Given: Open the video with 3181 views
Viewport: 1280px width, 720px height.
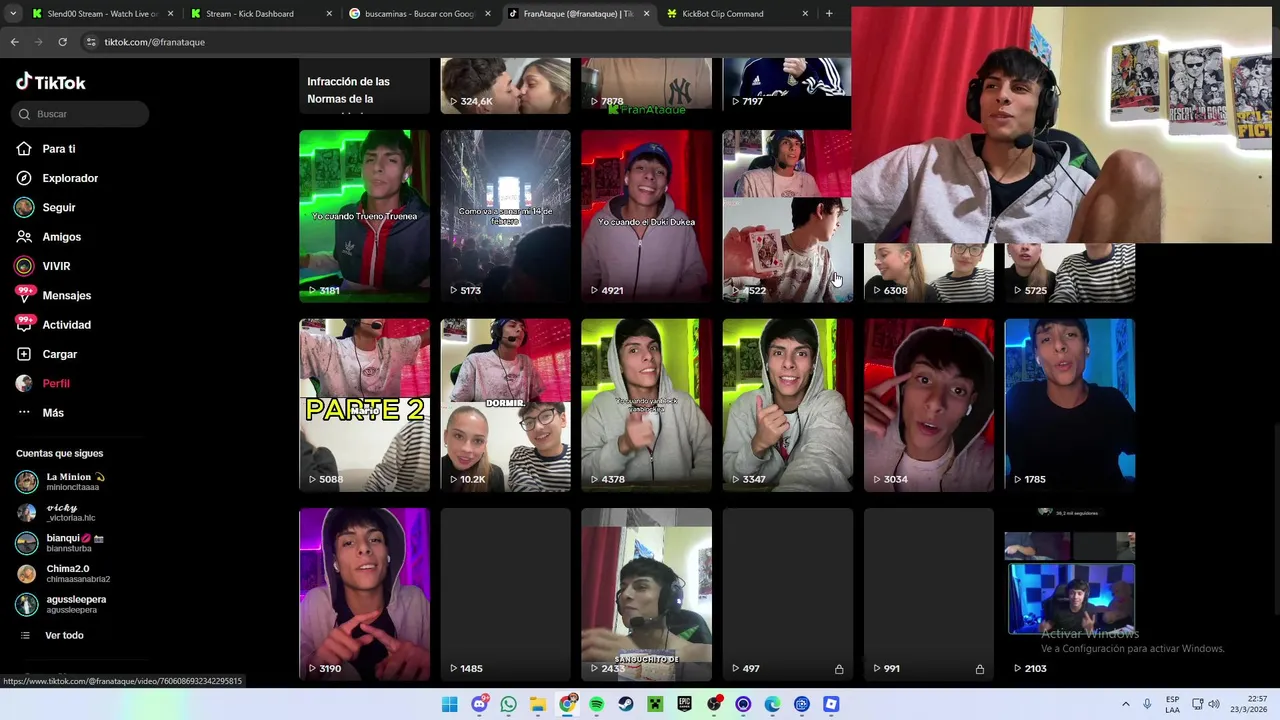Looking at the screenshot, I should 364,216.
